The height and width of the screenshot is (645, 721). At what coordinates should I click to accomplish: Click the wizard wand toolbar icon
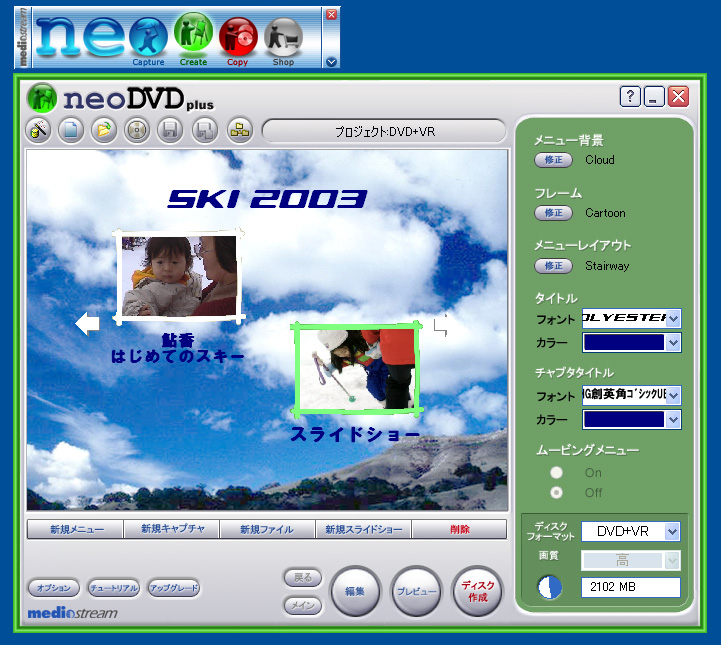pos(38,131)
